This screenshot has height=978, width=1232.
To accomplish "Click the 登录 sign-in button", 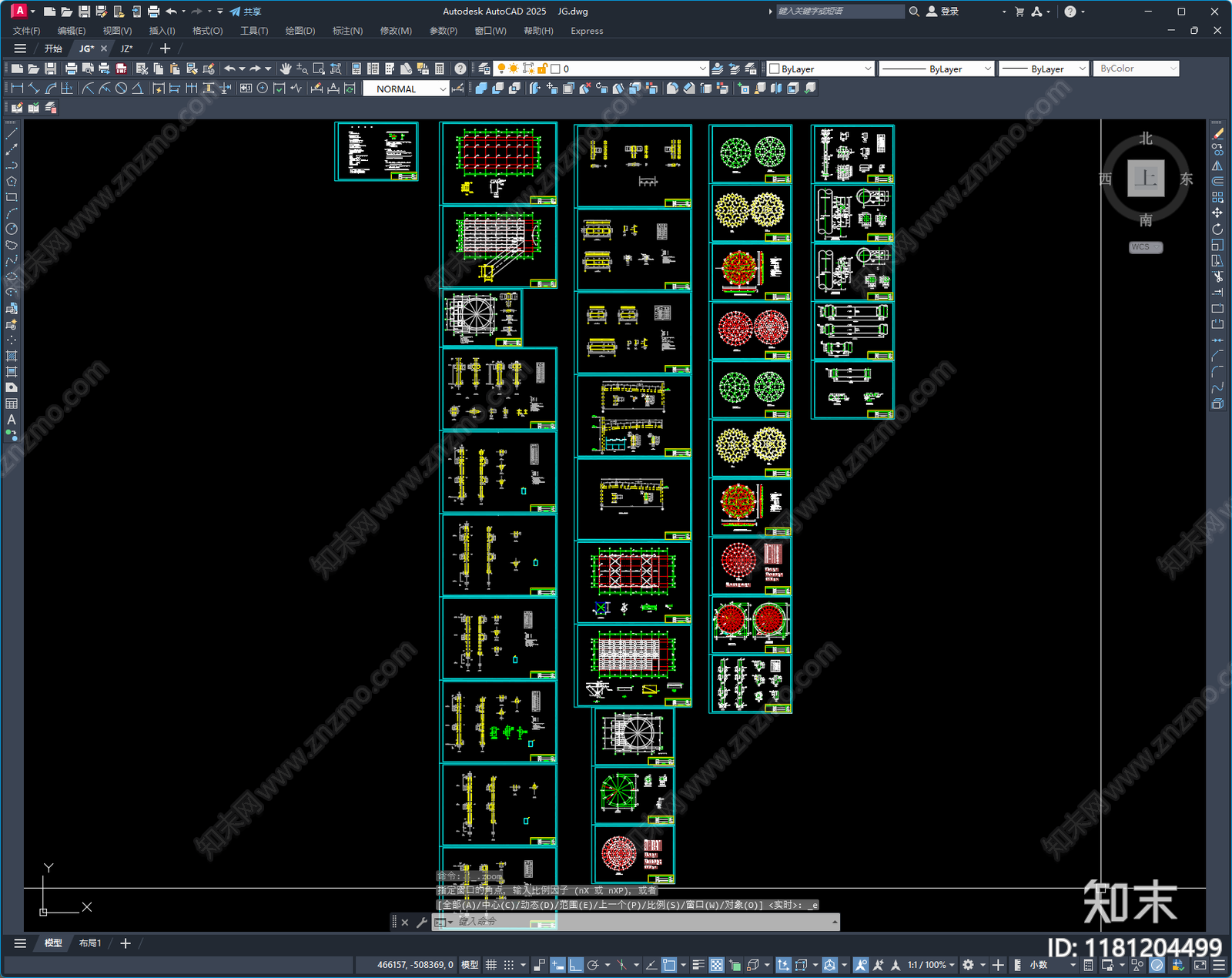I will click(942, 12).
